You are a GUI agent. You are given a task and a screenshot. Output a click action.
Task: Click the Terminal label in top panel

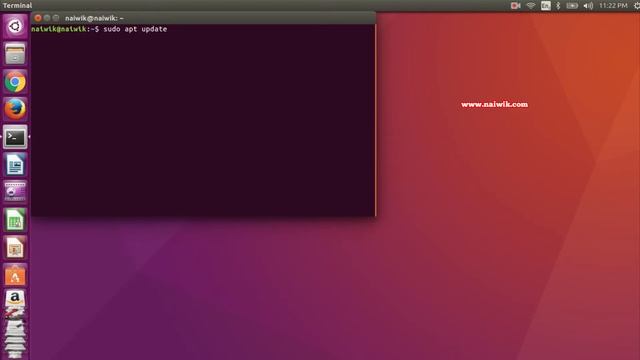point(17,6)
